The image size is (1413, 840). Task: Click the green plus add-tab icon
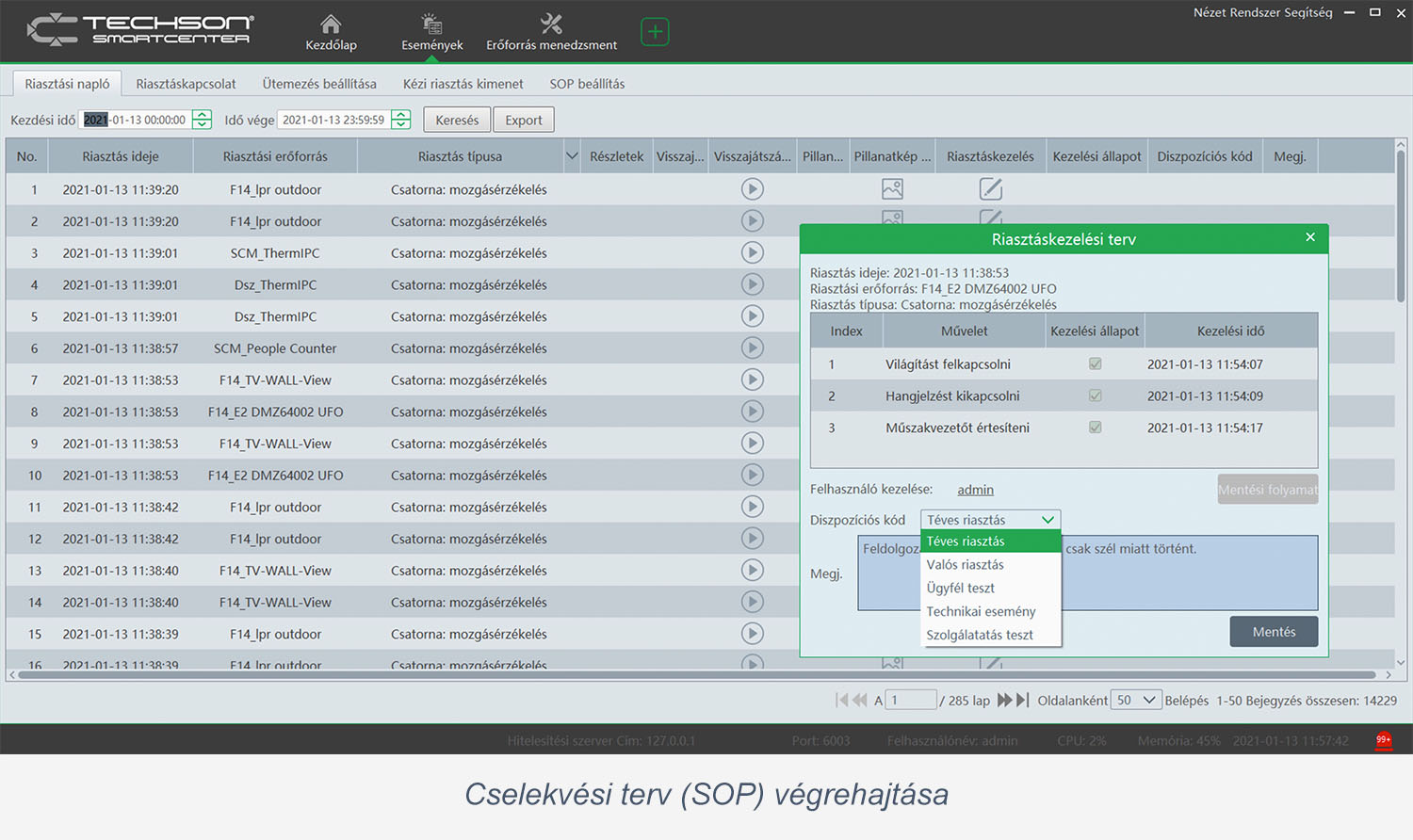coord(655,32)
